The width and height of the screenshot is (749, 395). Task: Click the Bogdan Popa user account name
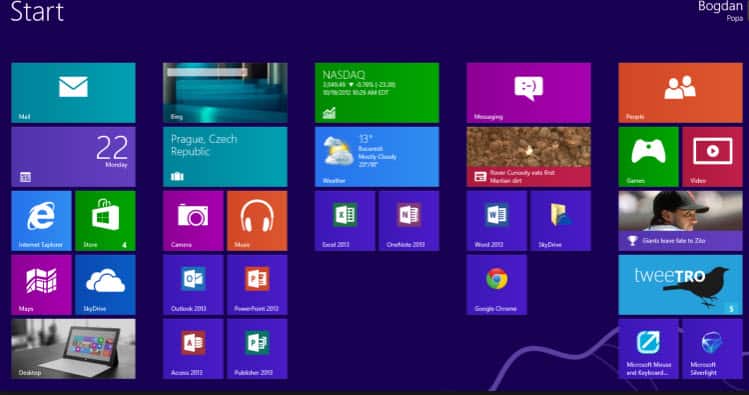point(720,11)
